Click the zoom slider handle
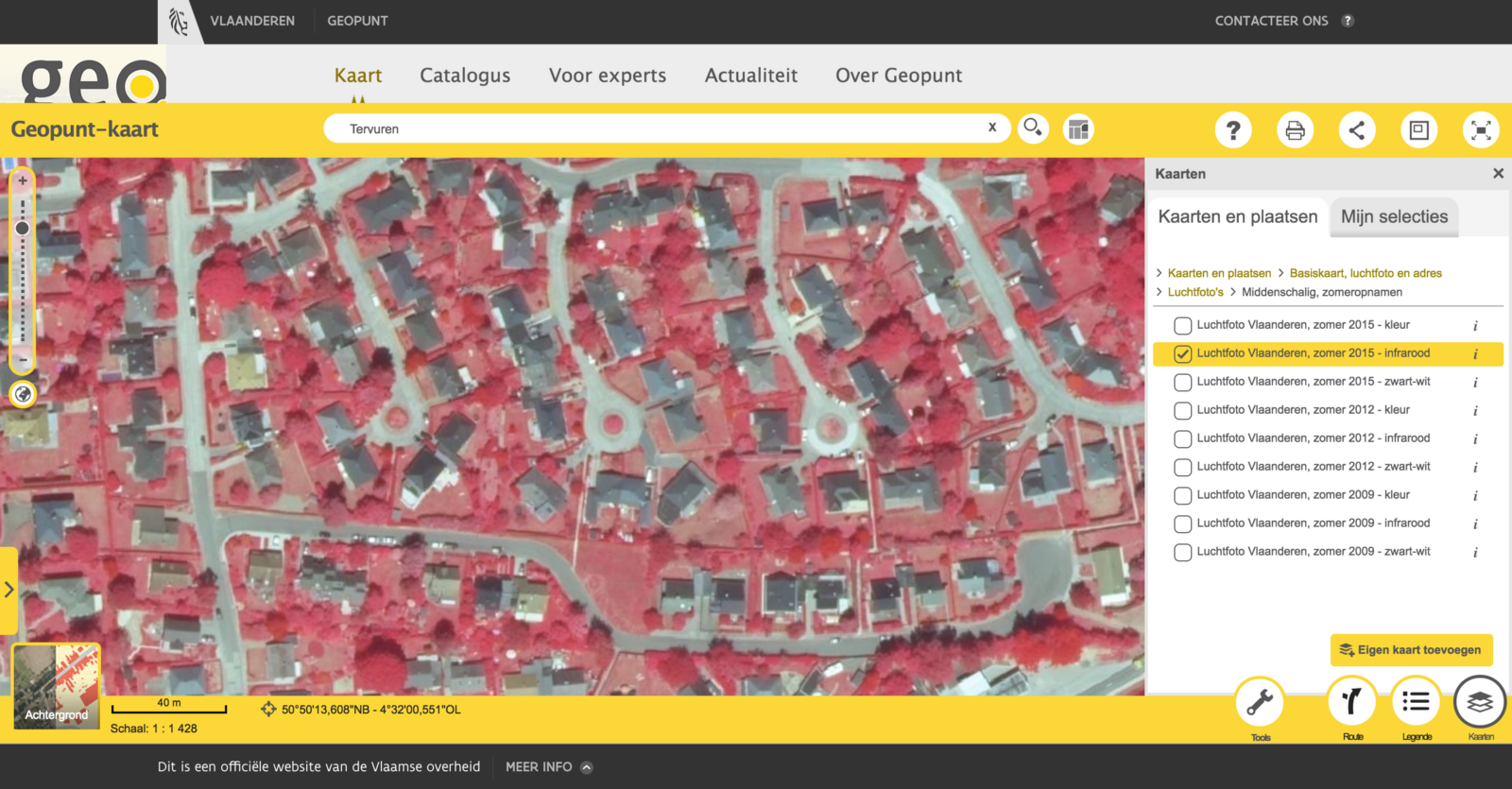Screen dimensions: 1512x789 point(23,228)
